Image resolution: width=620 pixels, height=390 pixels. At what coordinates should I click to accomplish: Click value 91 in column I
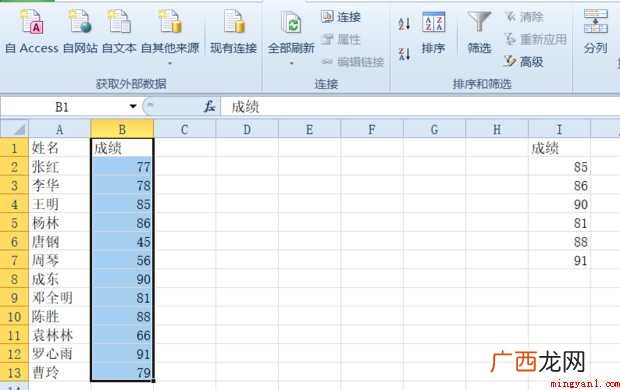tap(559, 260)
